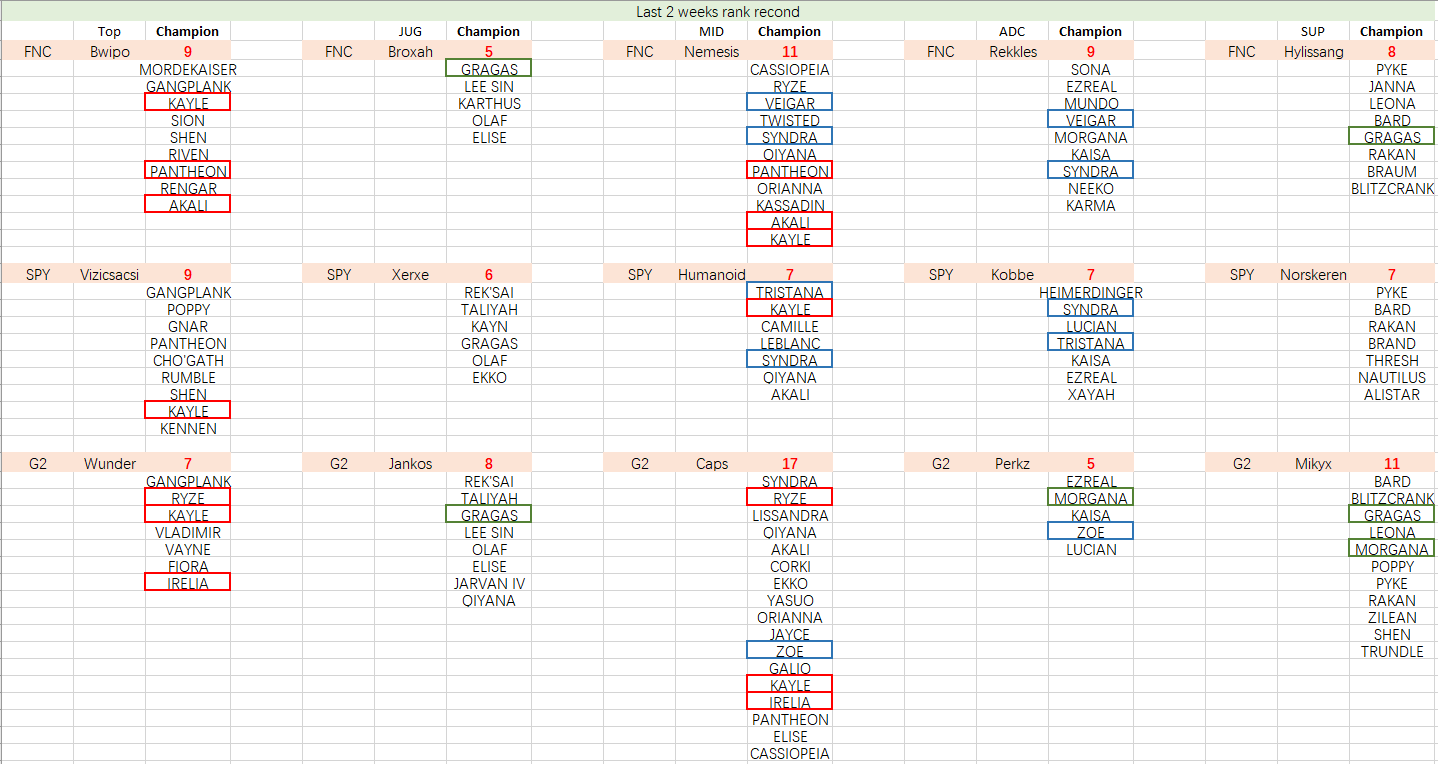Select the Caps player name cell
Screen dimensions: 1438x764
click(711, 464)
